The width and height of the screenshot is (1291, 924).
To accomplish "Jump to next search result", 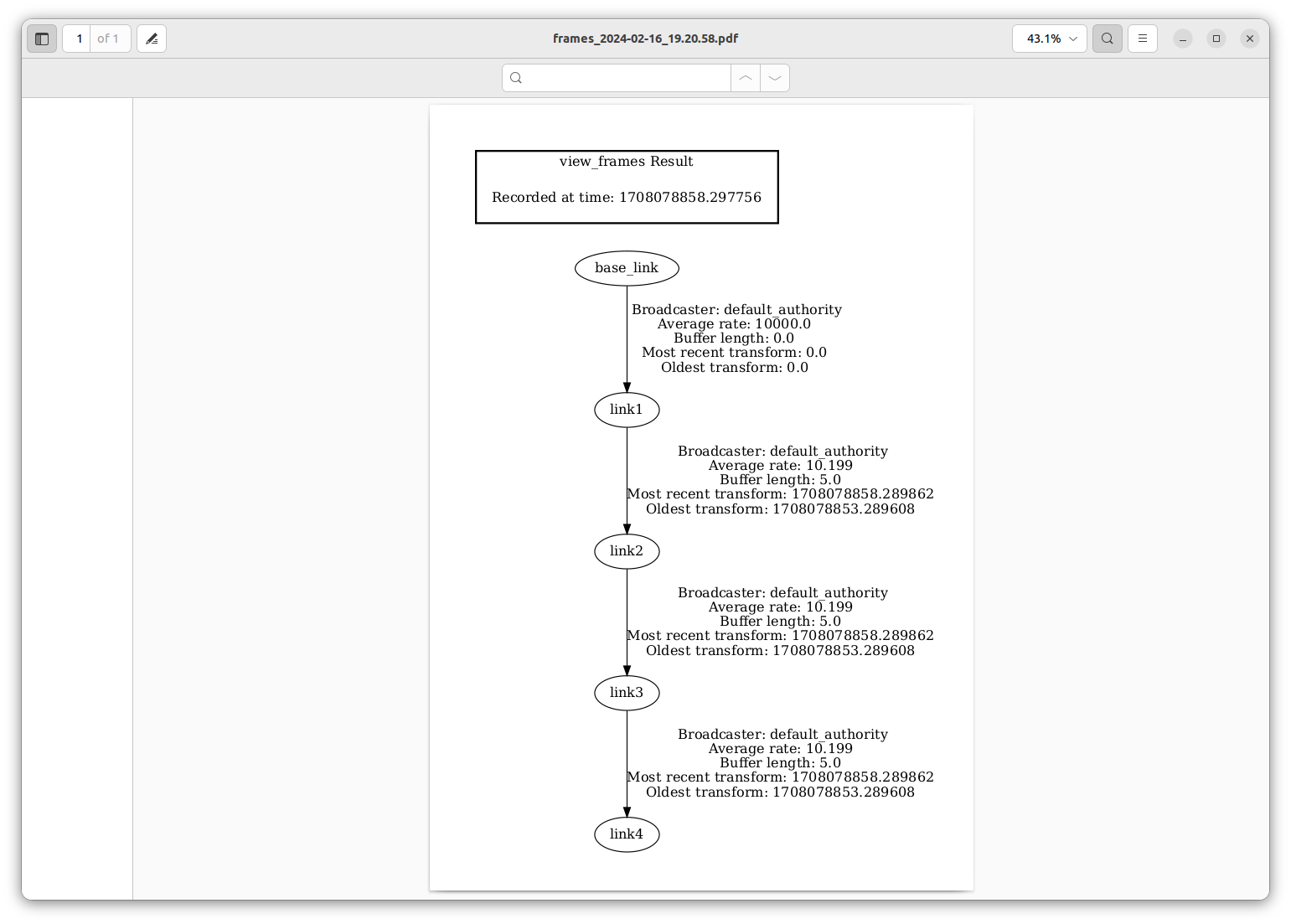I will [775, 78].
